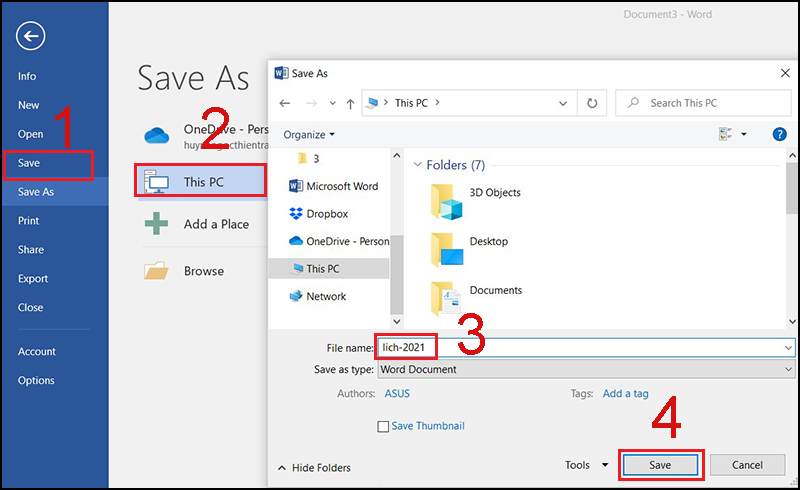Open the Organize menu

tap(309, 135)
